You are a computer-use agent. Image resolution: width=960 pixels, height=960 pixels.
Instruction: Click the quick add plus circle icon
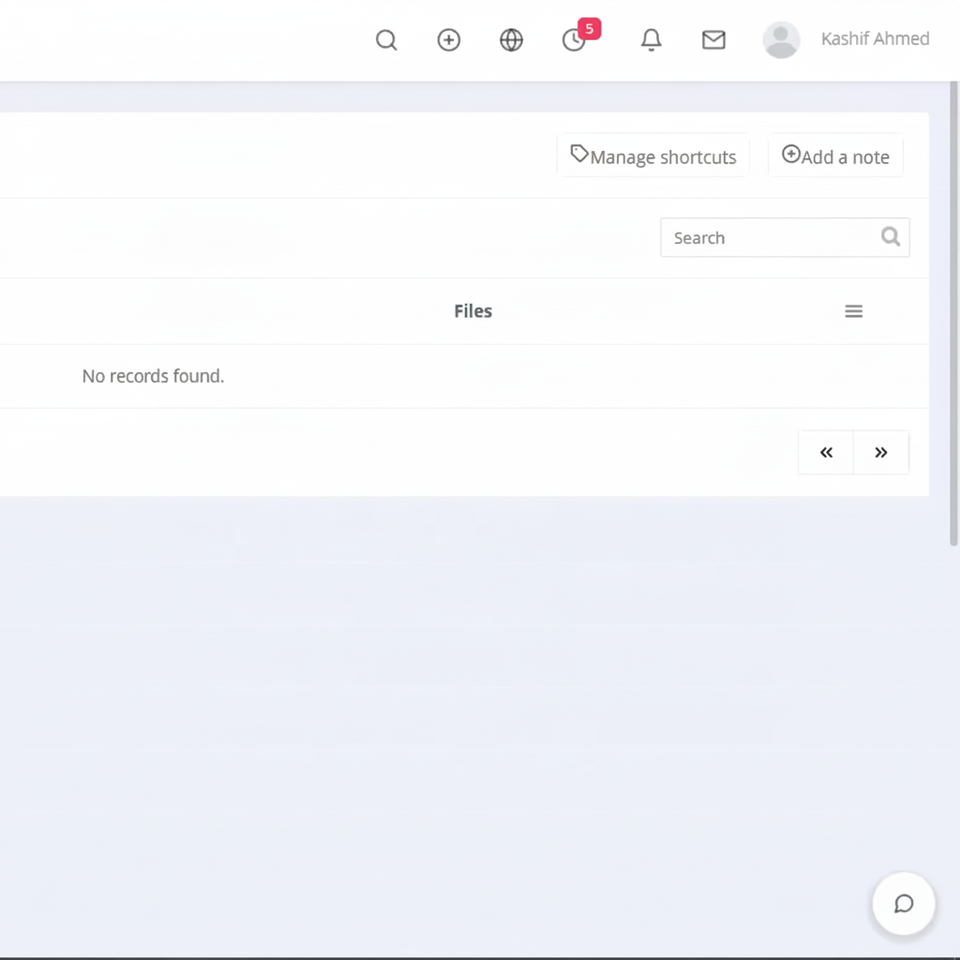[449, 40]
